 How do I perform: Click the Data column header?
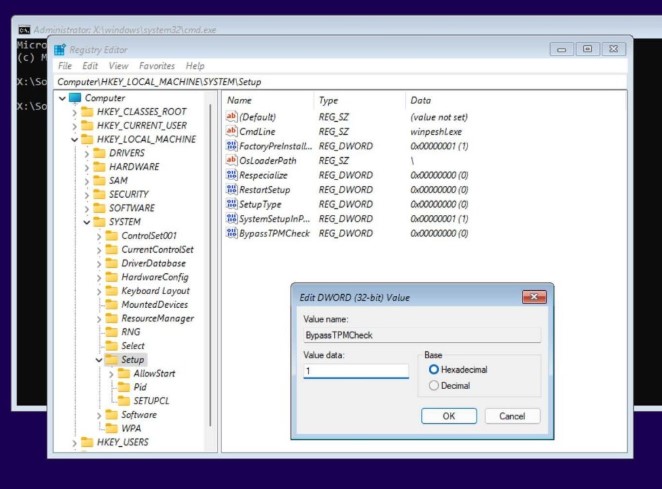tap(420, 101)
